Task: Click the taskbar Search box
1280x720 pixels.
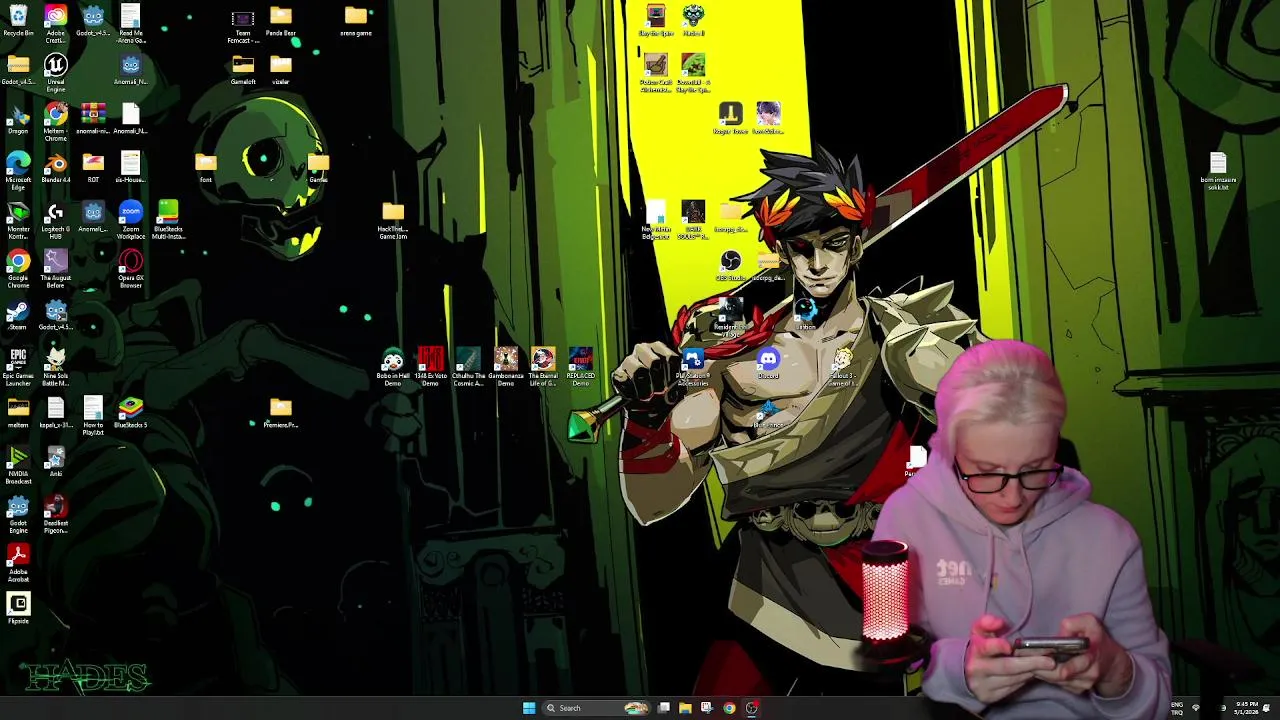Action: pyautogui.click(x=595, y=708)
